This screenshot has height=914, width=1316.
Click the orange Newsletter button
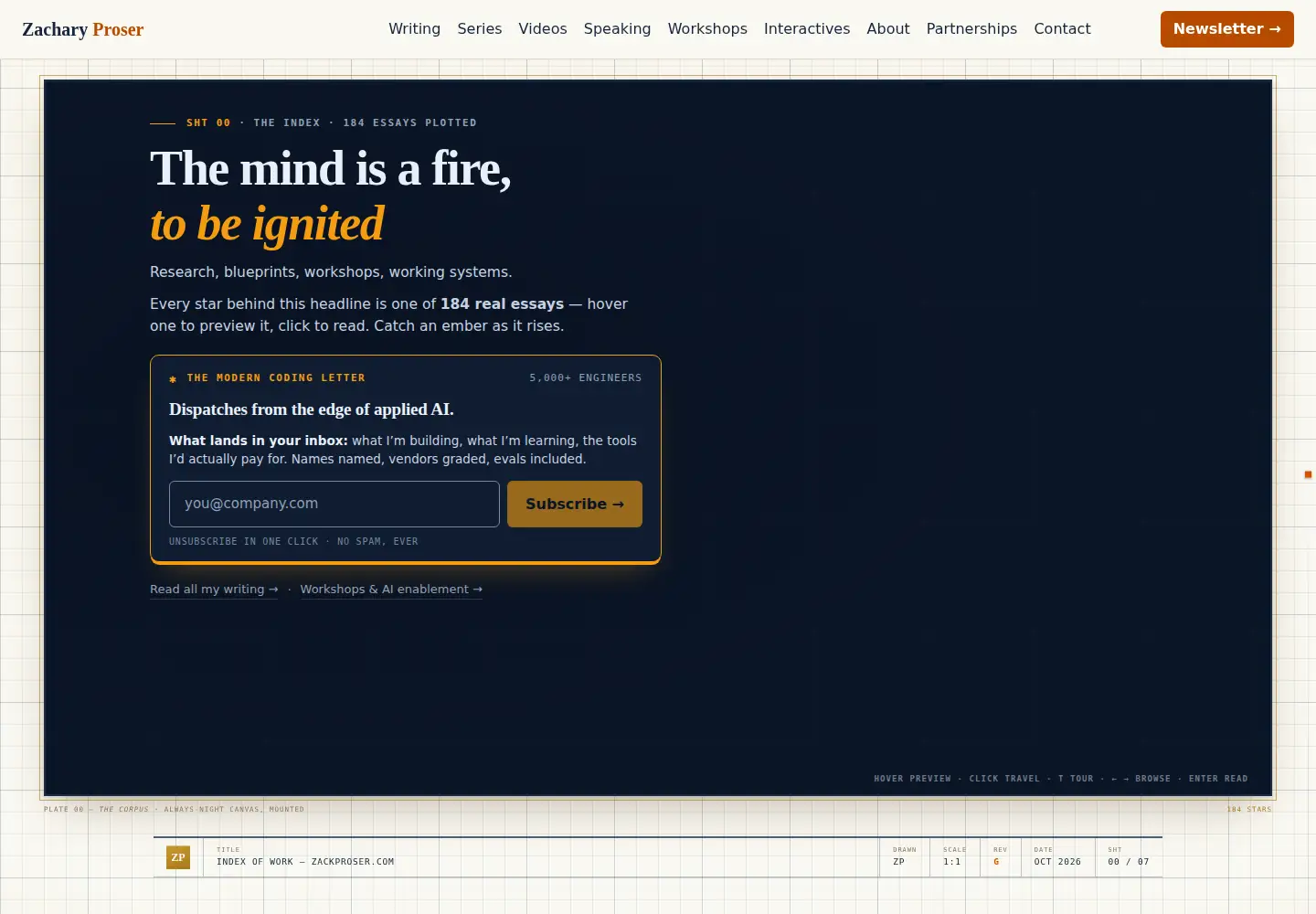pyautogui.click(x=1227, y=29)
